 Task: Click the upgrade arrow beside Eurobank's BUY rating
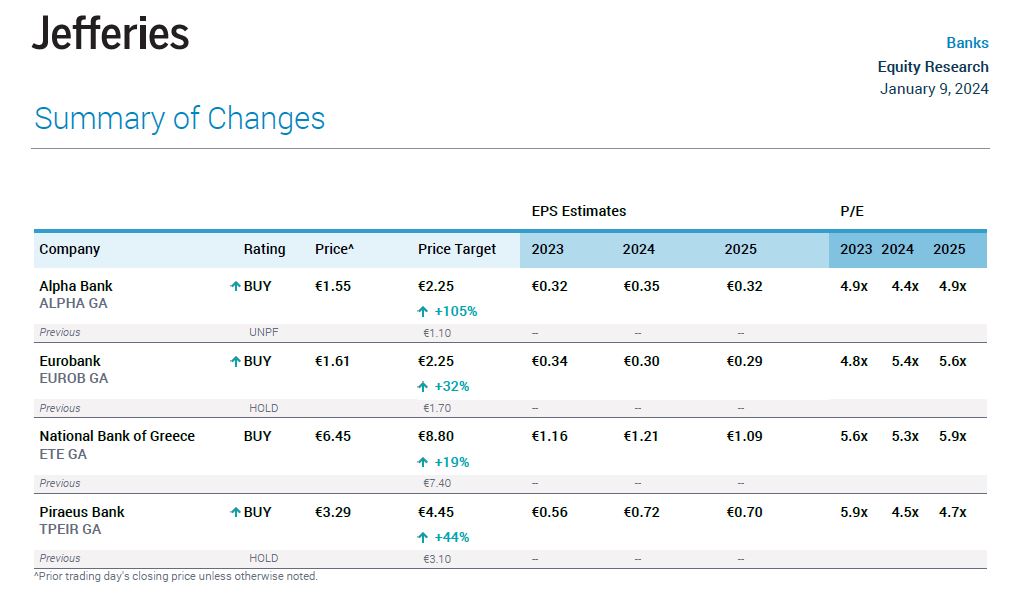(235, 362)
